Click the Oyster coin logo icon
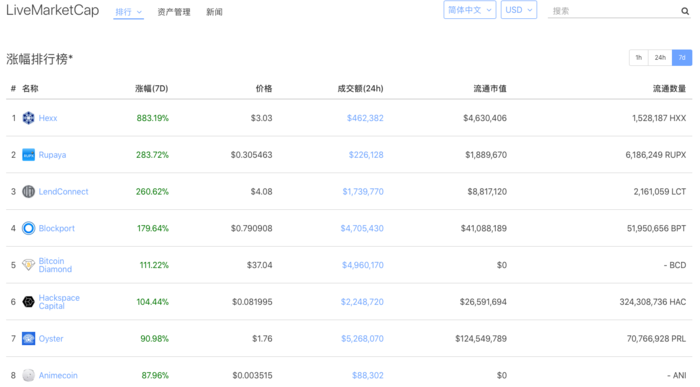 [x=29, y=338]
